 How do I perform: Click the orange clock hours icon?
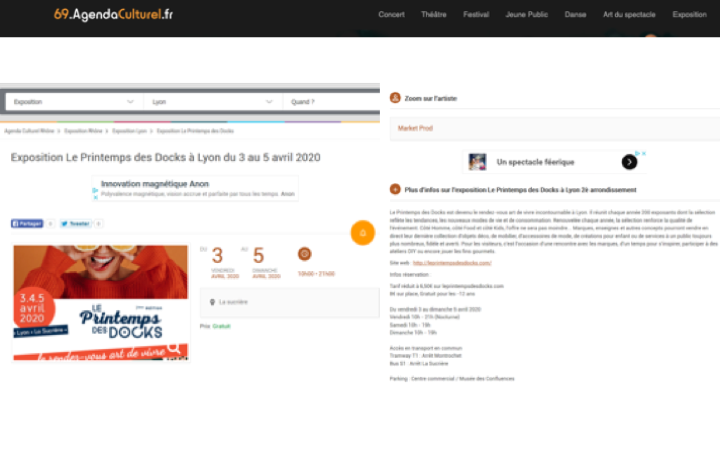305,254
